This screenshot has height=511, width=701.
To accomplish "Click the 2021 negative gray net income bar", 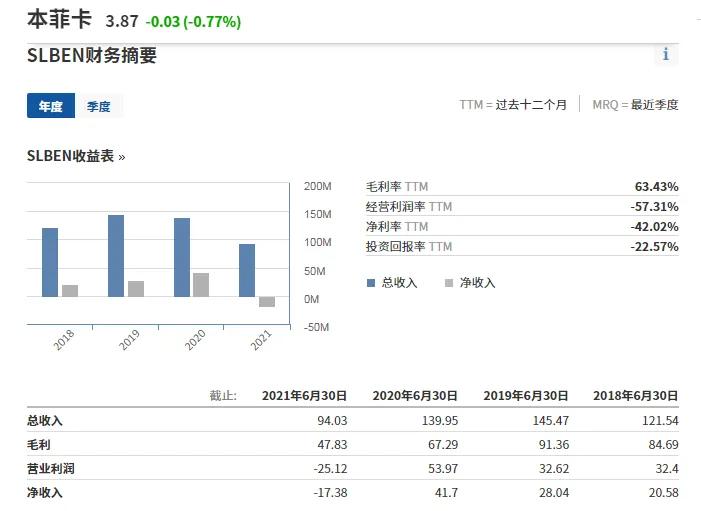I will pyautogui.click(x=267, y=302).
